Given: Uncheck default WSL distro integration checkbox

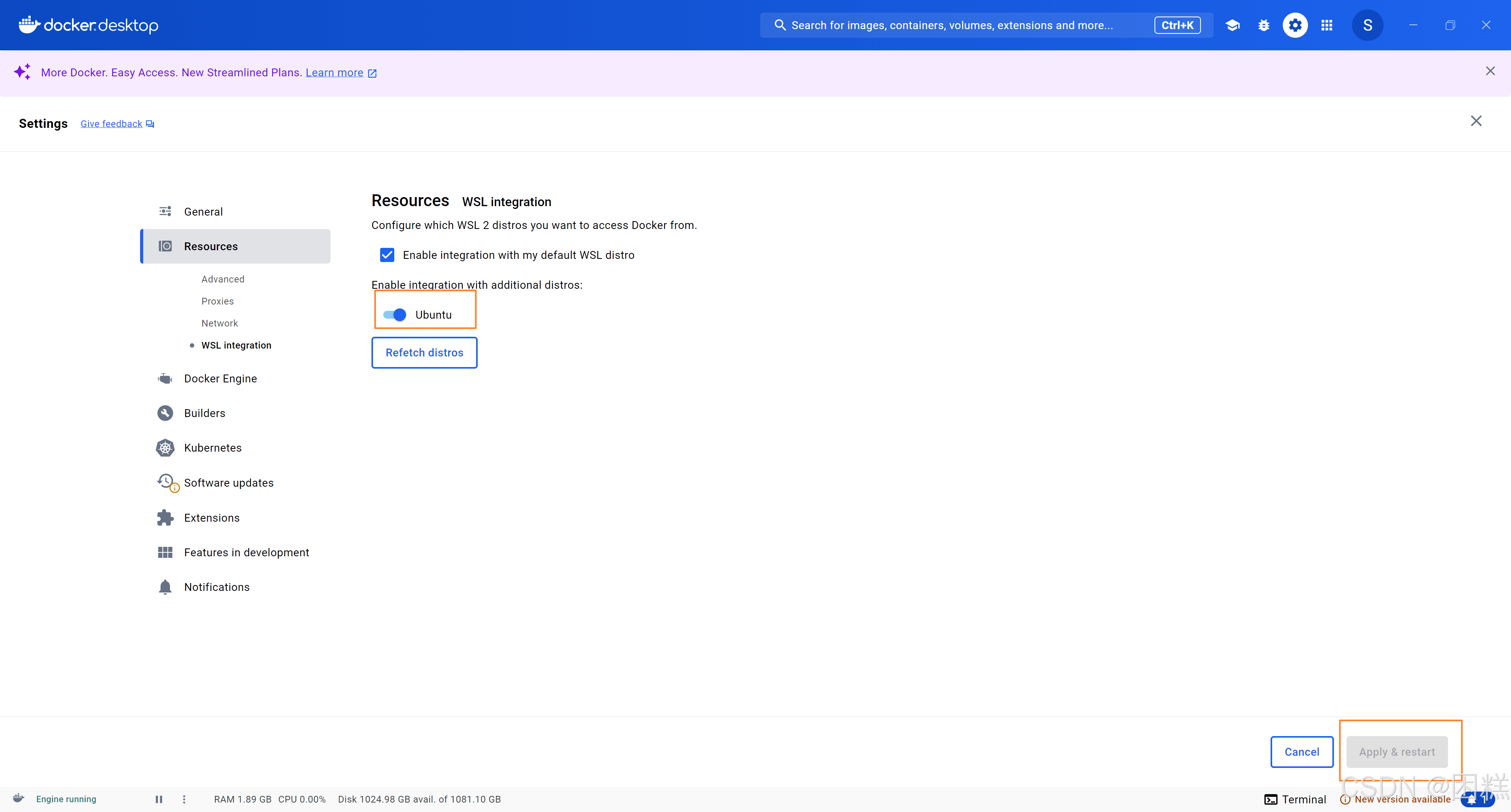Looking at the screenshot, I should (386, 255).
